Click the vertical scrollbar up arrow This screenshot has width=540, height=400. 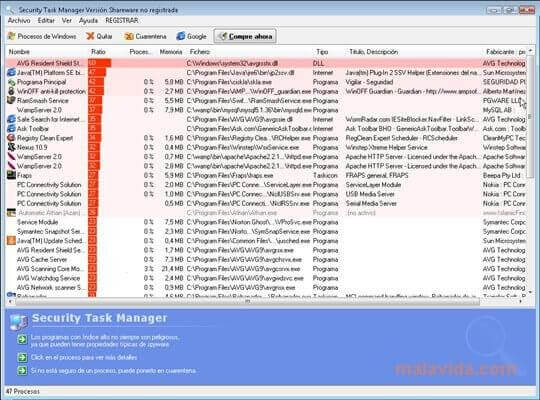point(530,51)
